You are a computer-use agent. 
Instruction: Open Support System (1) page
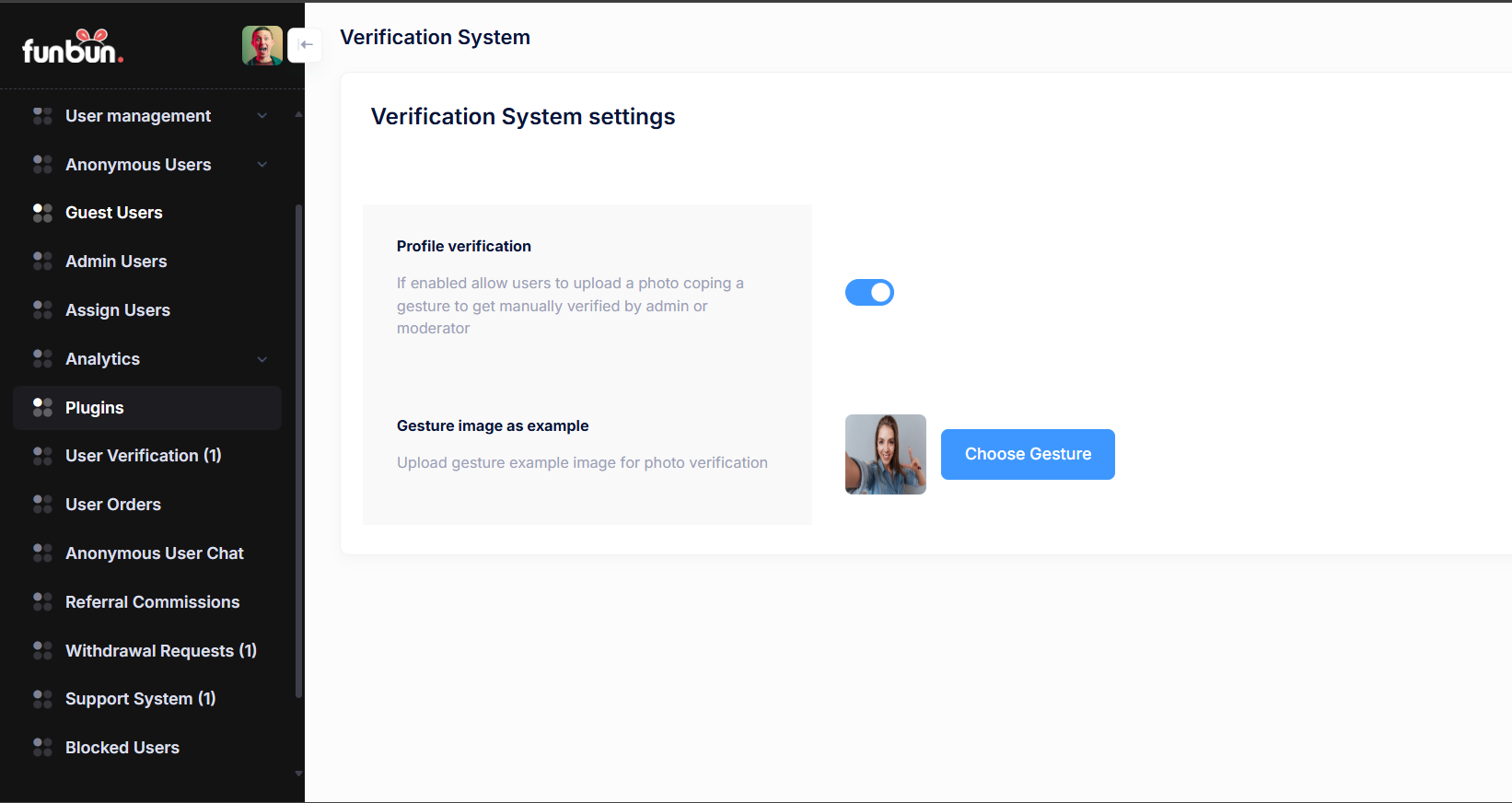[x=140, y=699]
